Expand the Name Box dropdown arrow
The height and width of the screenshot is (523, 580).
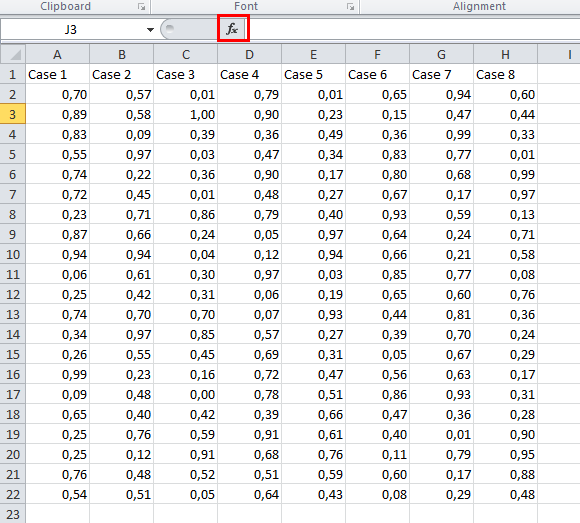[150, 29]
